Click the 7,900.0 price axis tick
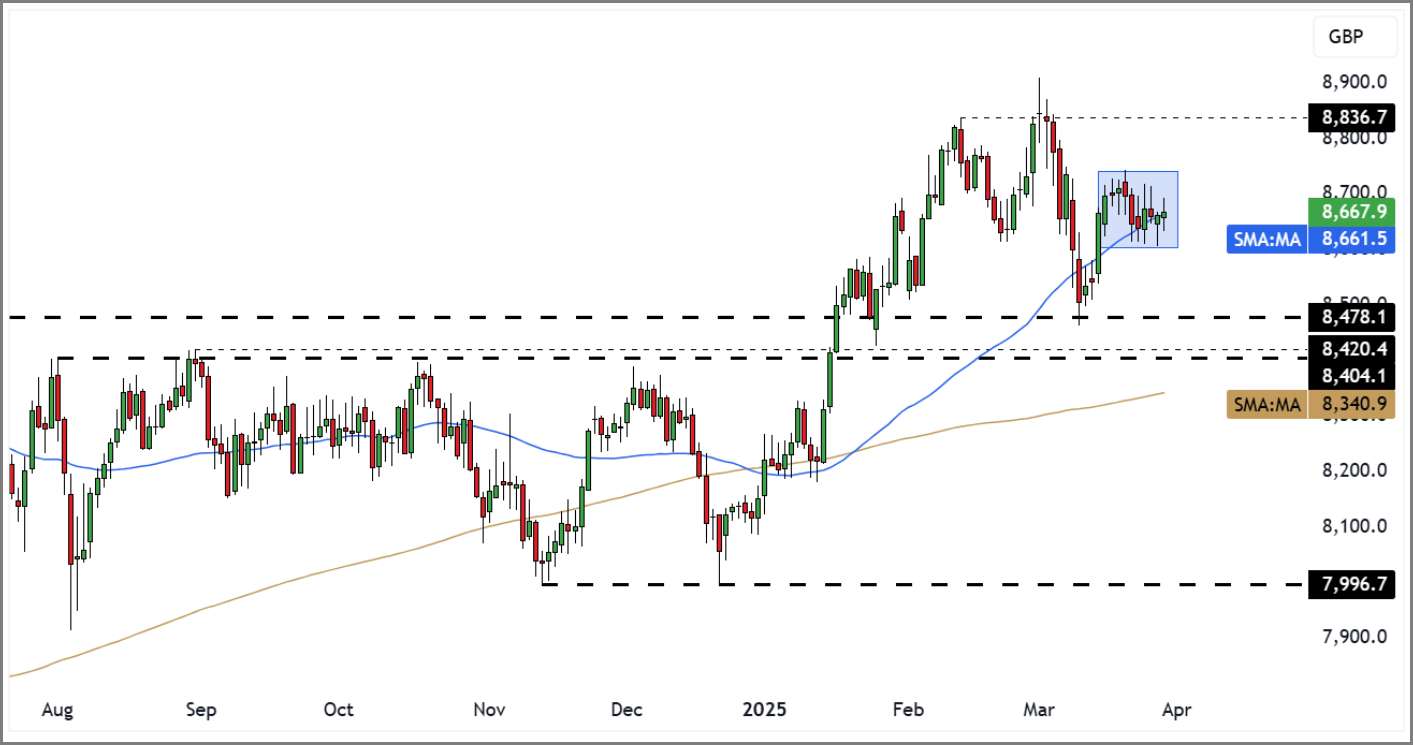 (1354, 637)
